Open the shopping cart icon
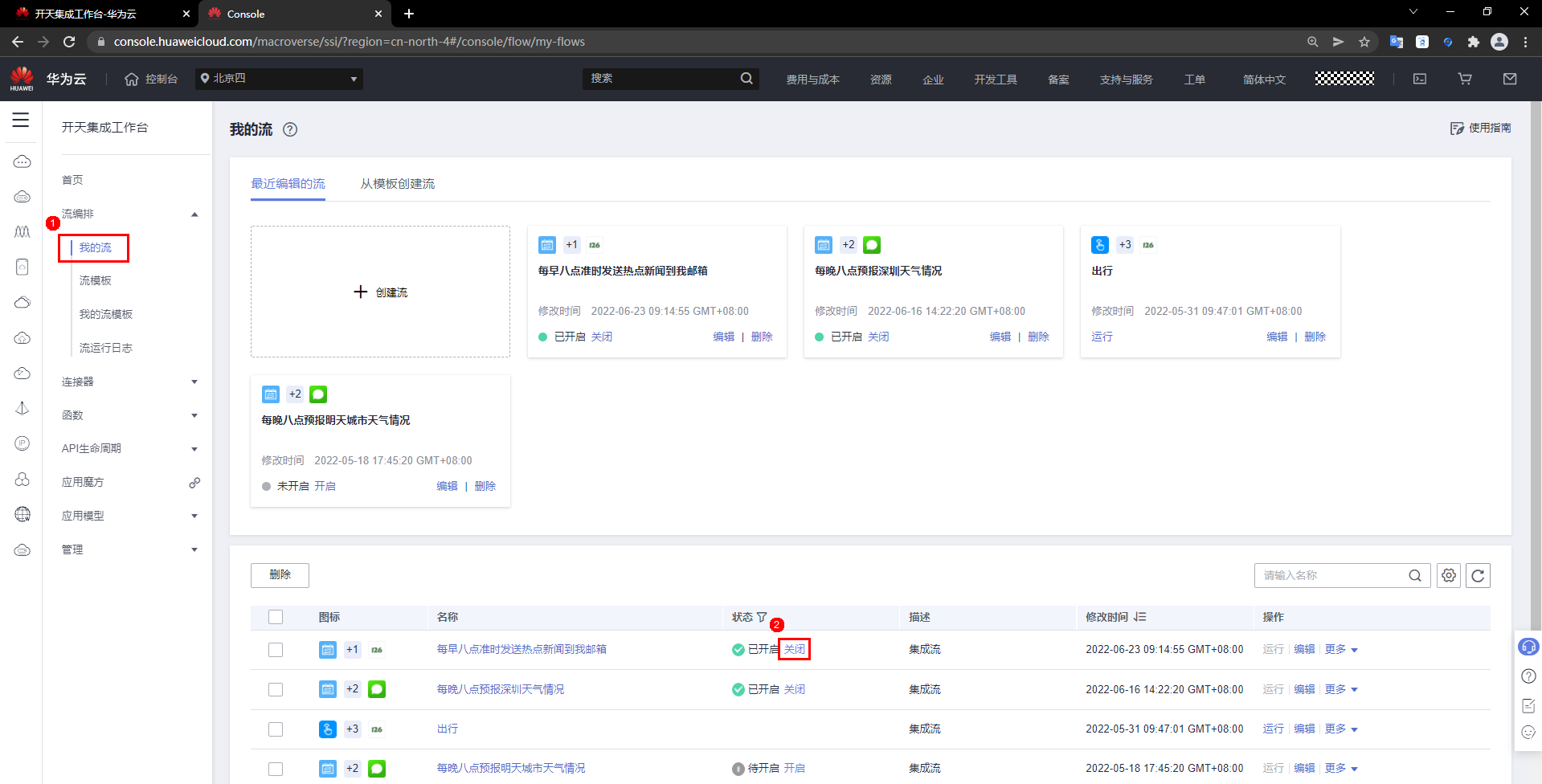 [x=1465, y=79]
